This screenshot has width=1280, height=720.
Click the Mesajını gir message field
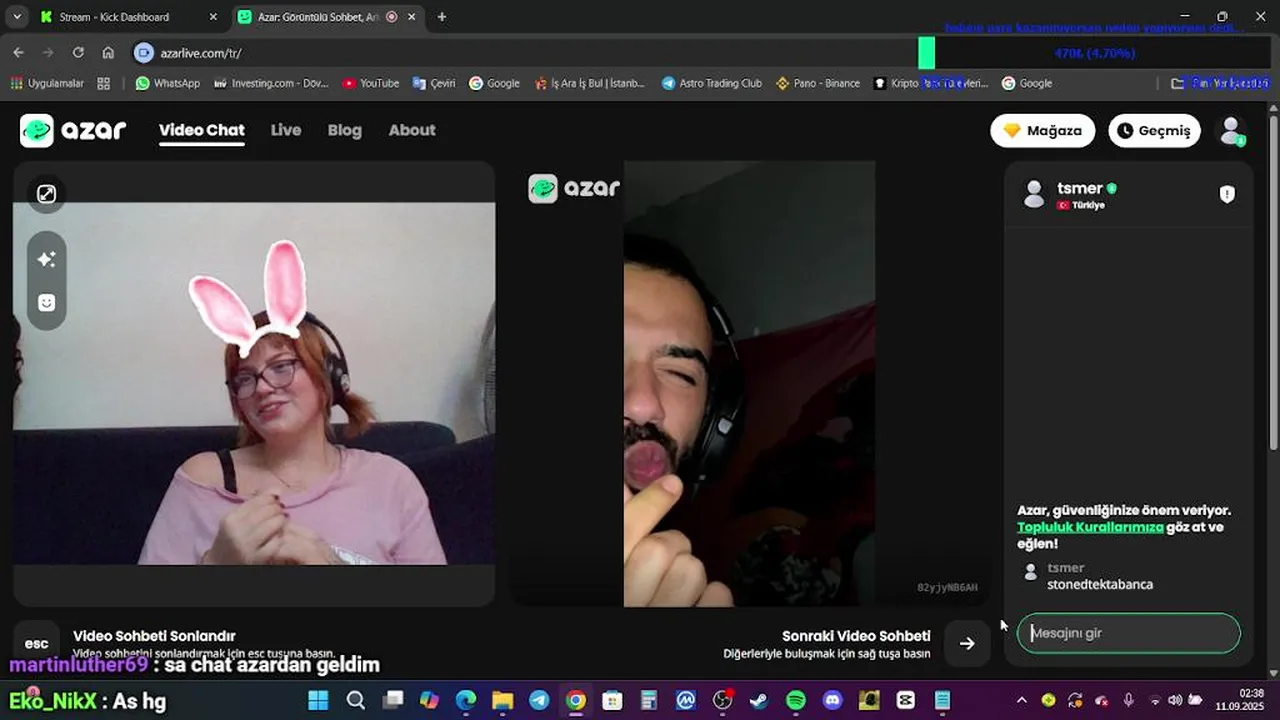tap(1129, 633)
